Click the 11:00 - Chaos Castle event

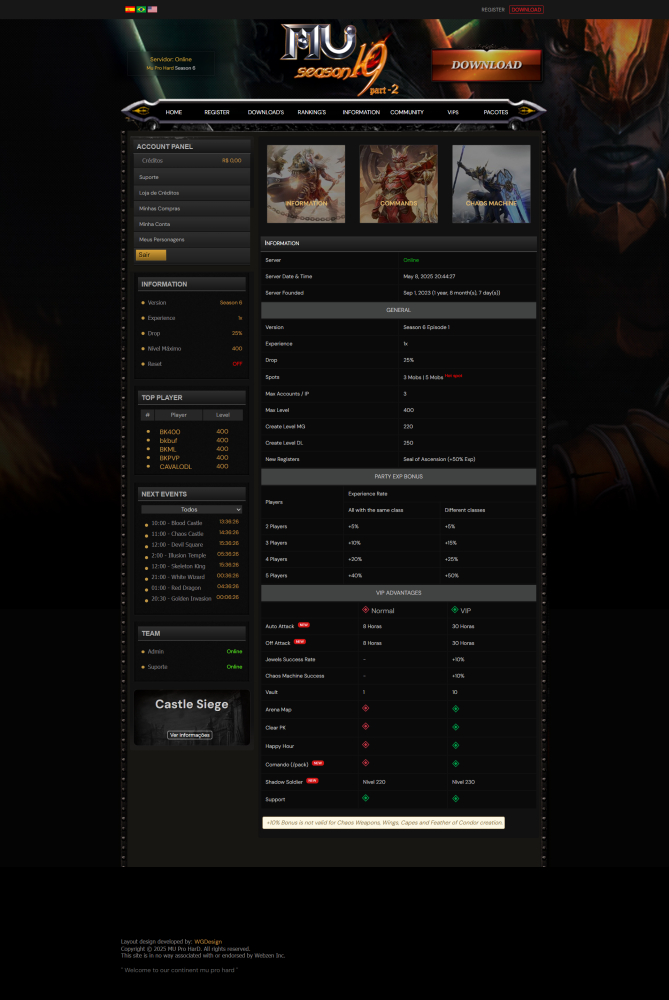(x=177, y=534)
